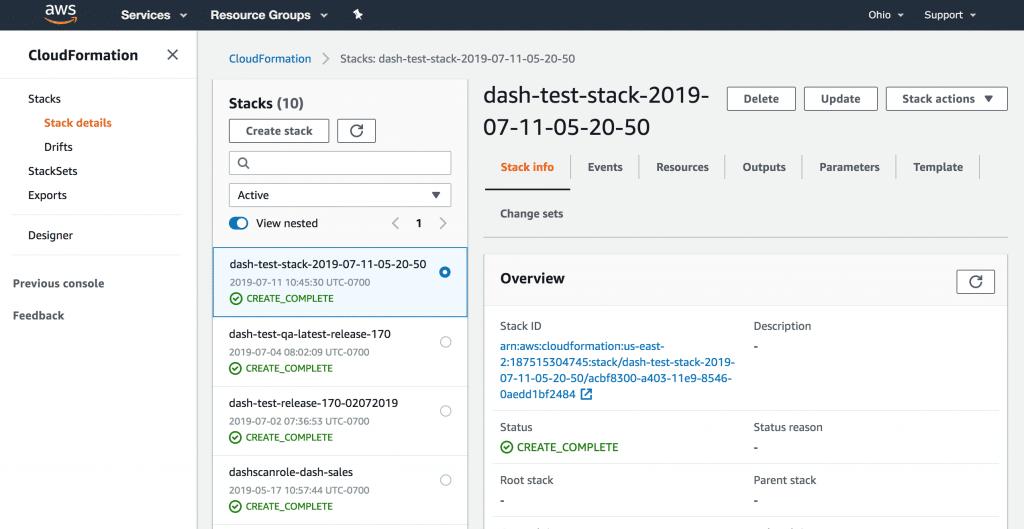Select the dash-test-release-170-02072019 stack row
The image size is (1024, 529).
click(340, 421)
